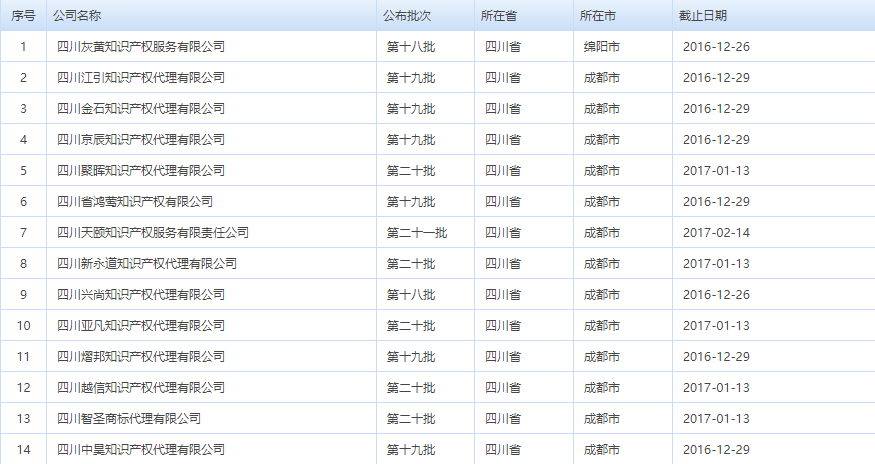
Task: Click date 2016-12-29 in the 四川江引 row
Action: [x=716, y=78]
